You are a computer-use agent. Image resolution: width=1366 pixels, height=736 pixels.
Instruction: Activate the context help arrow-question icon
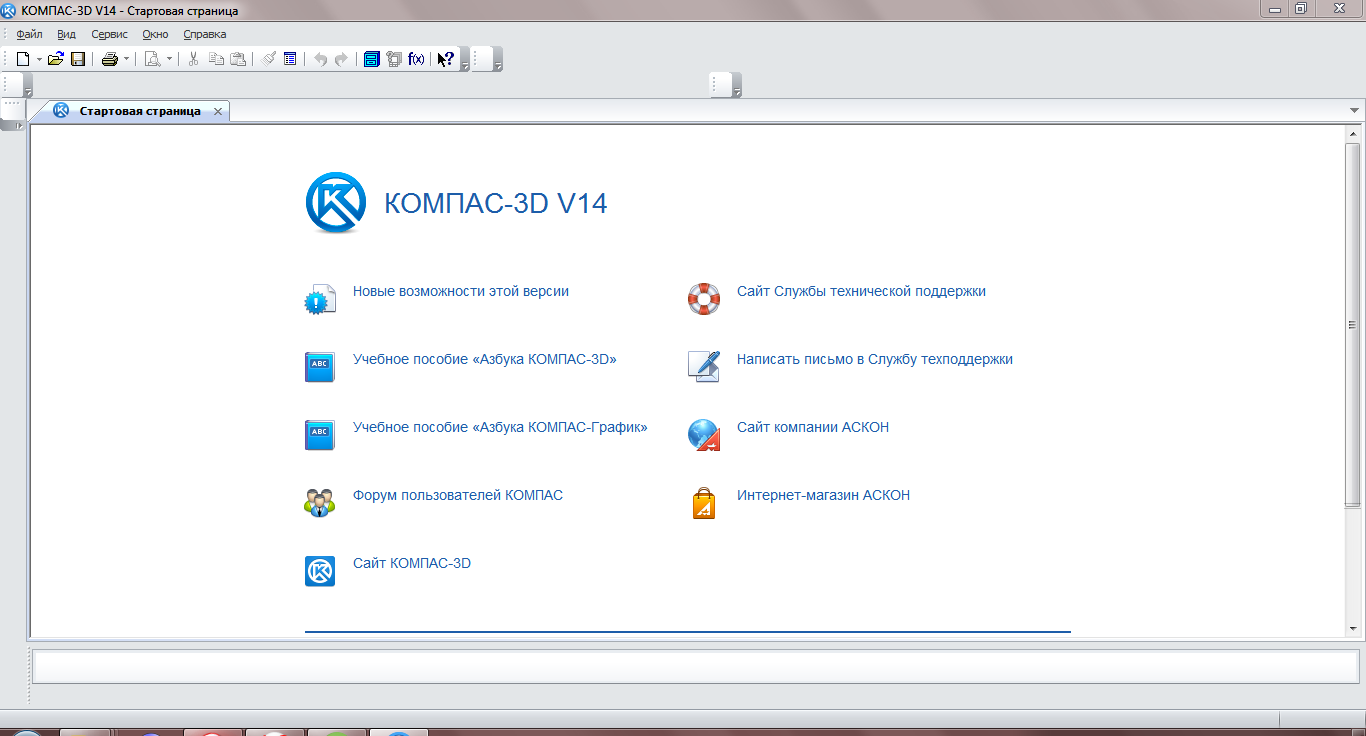(x=446, y=59)
